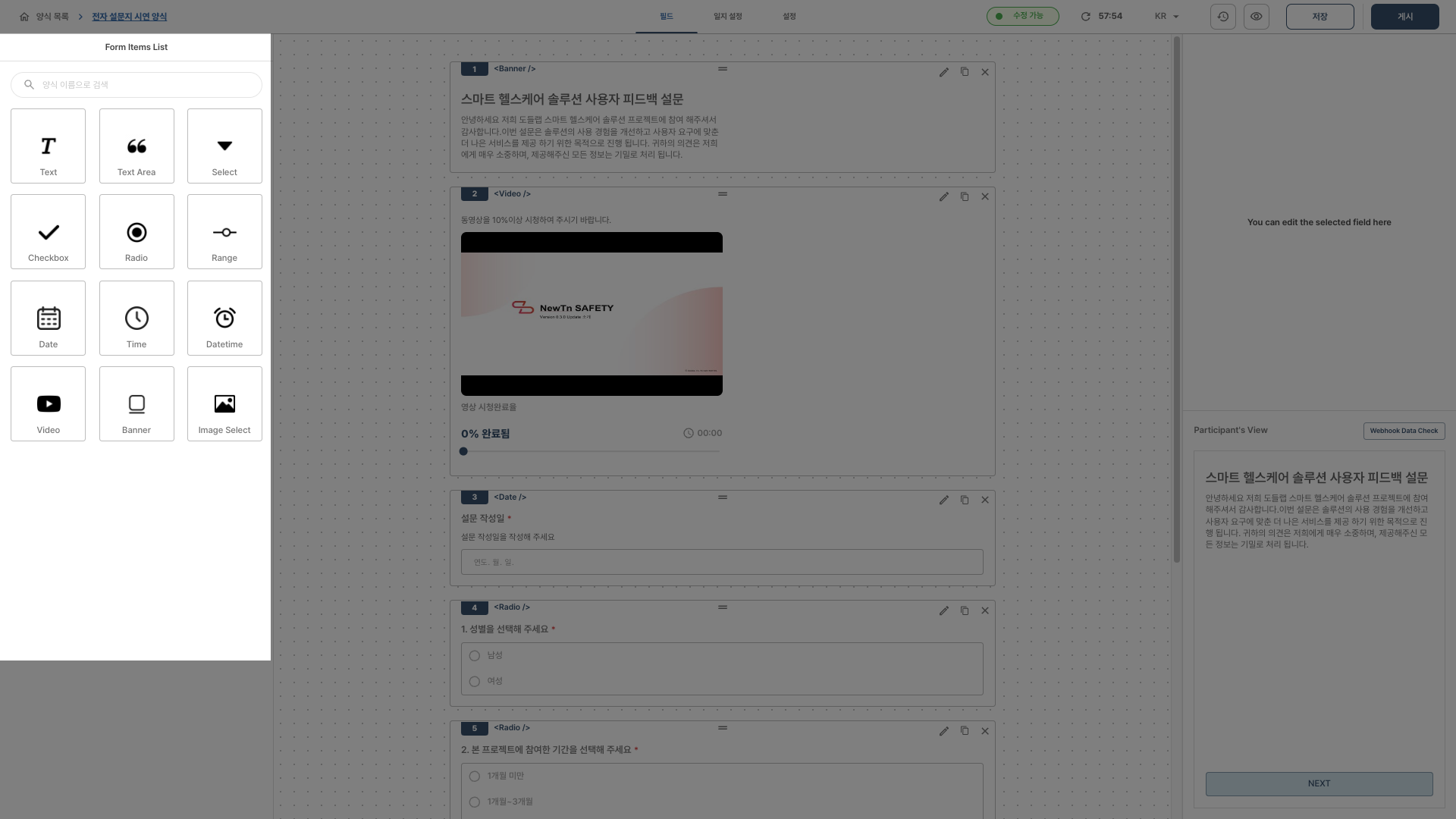1456x819 pixels.
Task: Click the Range form item icon
Action: (224, 231)
